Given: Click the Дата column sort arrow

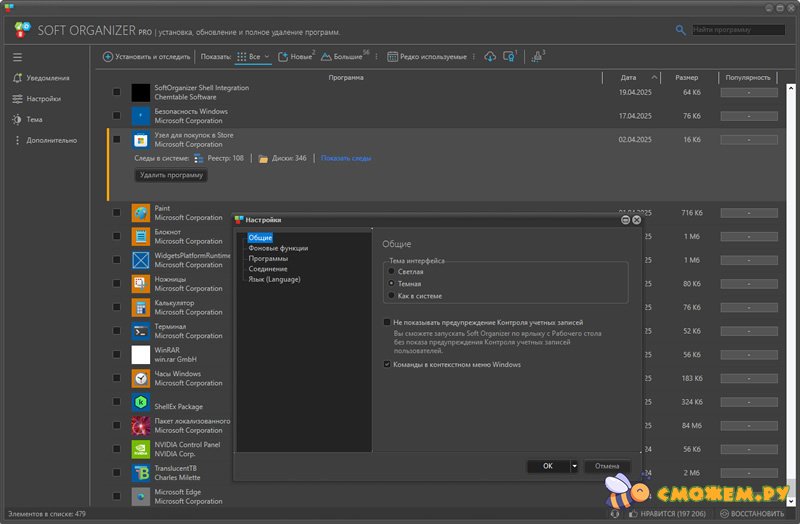Looking at the screenshot, I should click(654, 77).
